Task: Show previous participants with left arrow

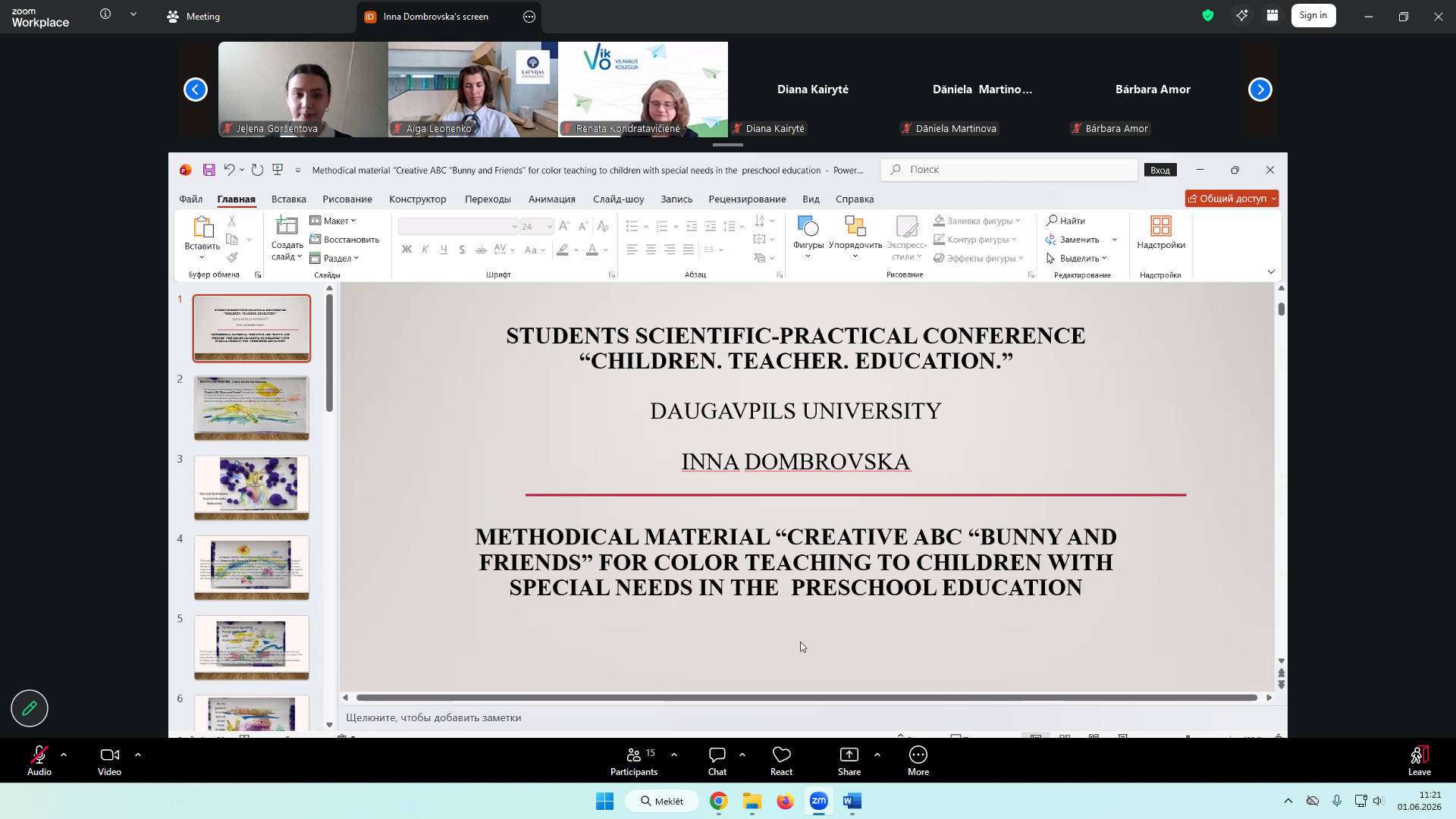Action: click(x=196, y=89)
